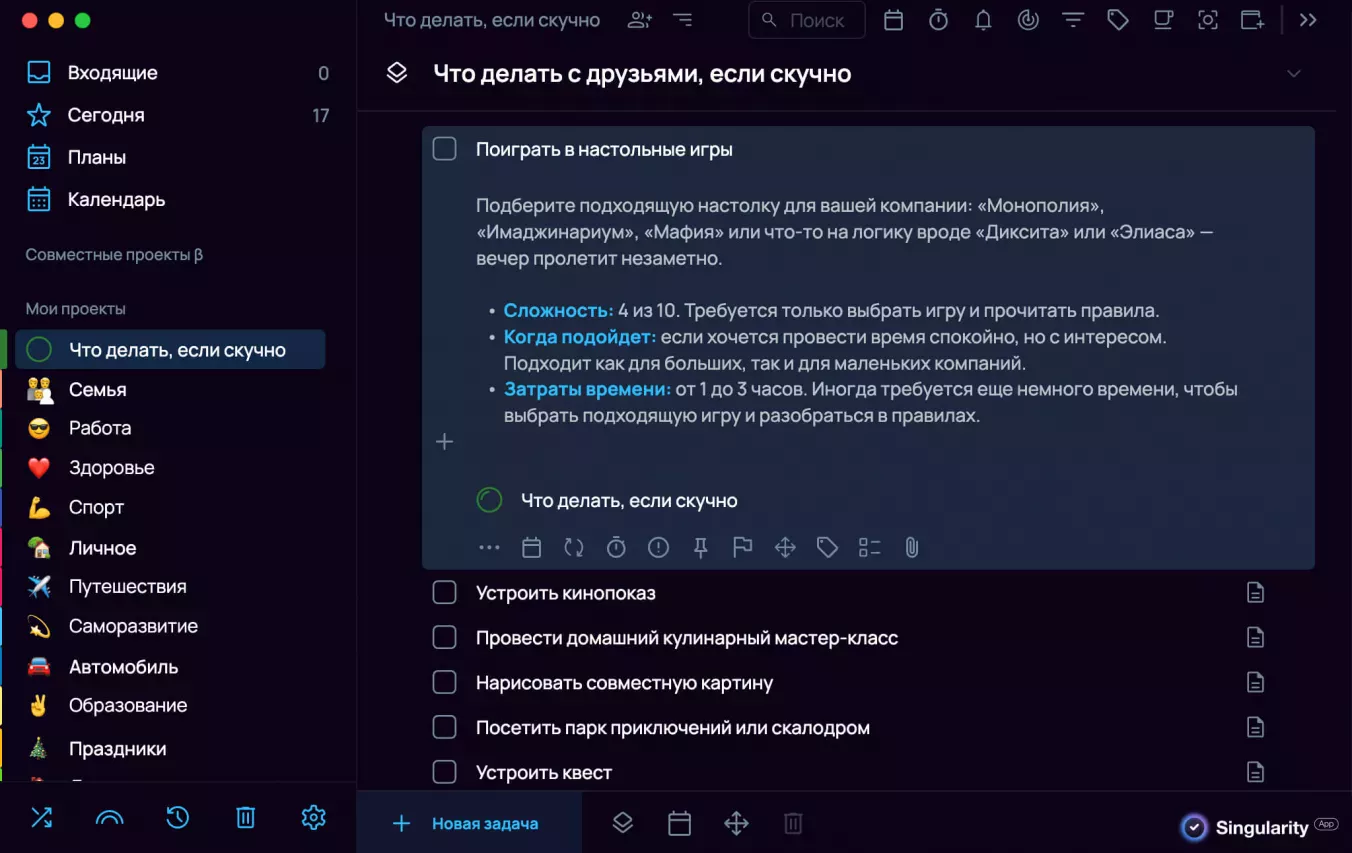Screen dimensions: 1352x853
Task: Check off Устроить квест task
Action: click(x=444, y=772)
